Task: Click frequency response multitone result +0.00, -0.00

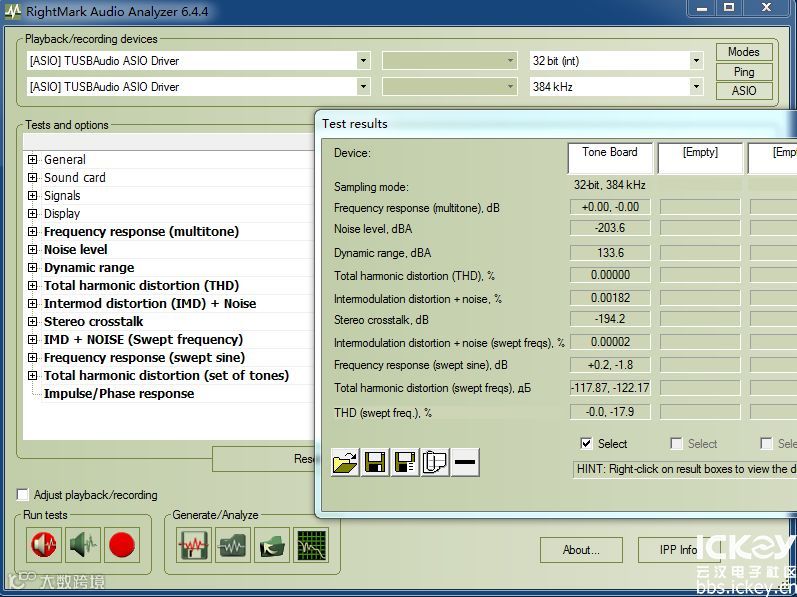Action: click(x=610, y=207)
